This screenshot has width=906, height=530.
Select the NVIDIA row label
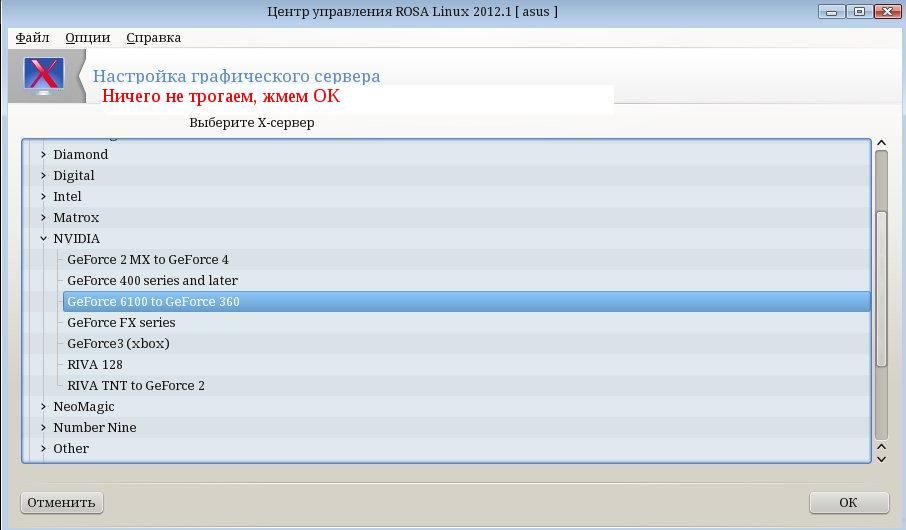(x=76, y=238)
